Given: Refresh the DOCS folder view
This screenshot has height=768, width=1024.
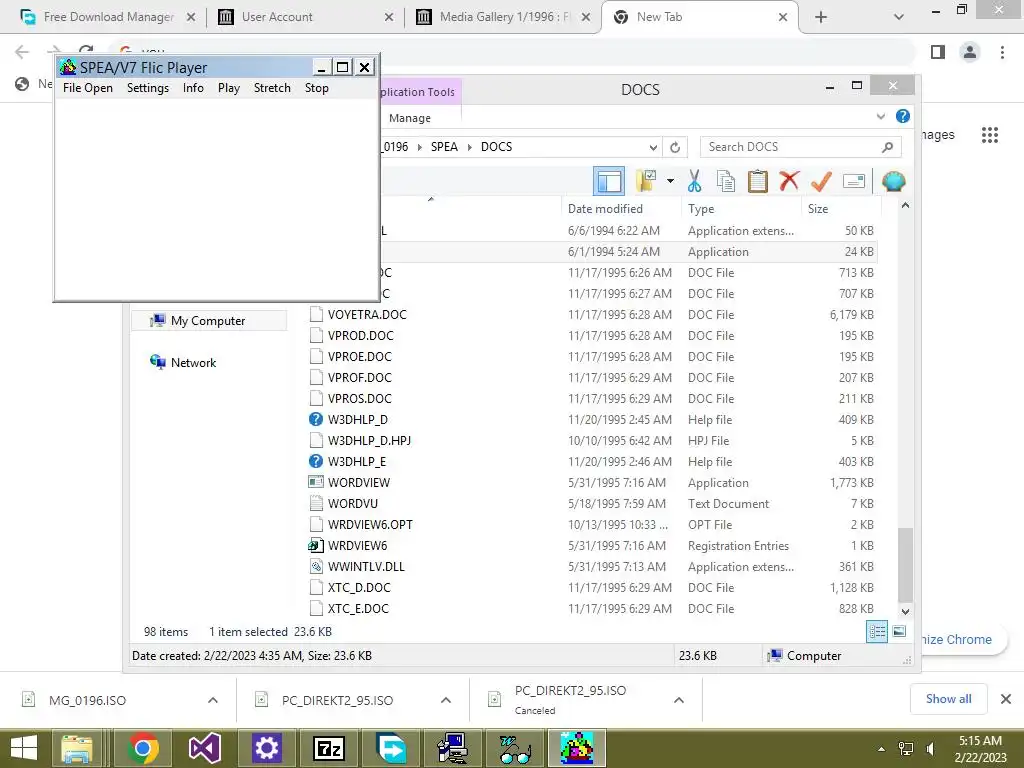Looking at the screenshot, I should 675,147.
